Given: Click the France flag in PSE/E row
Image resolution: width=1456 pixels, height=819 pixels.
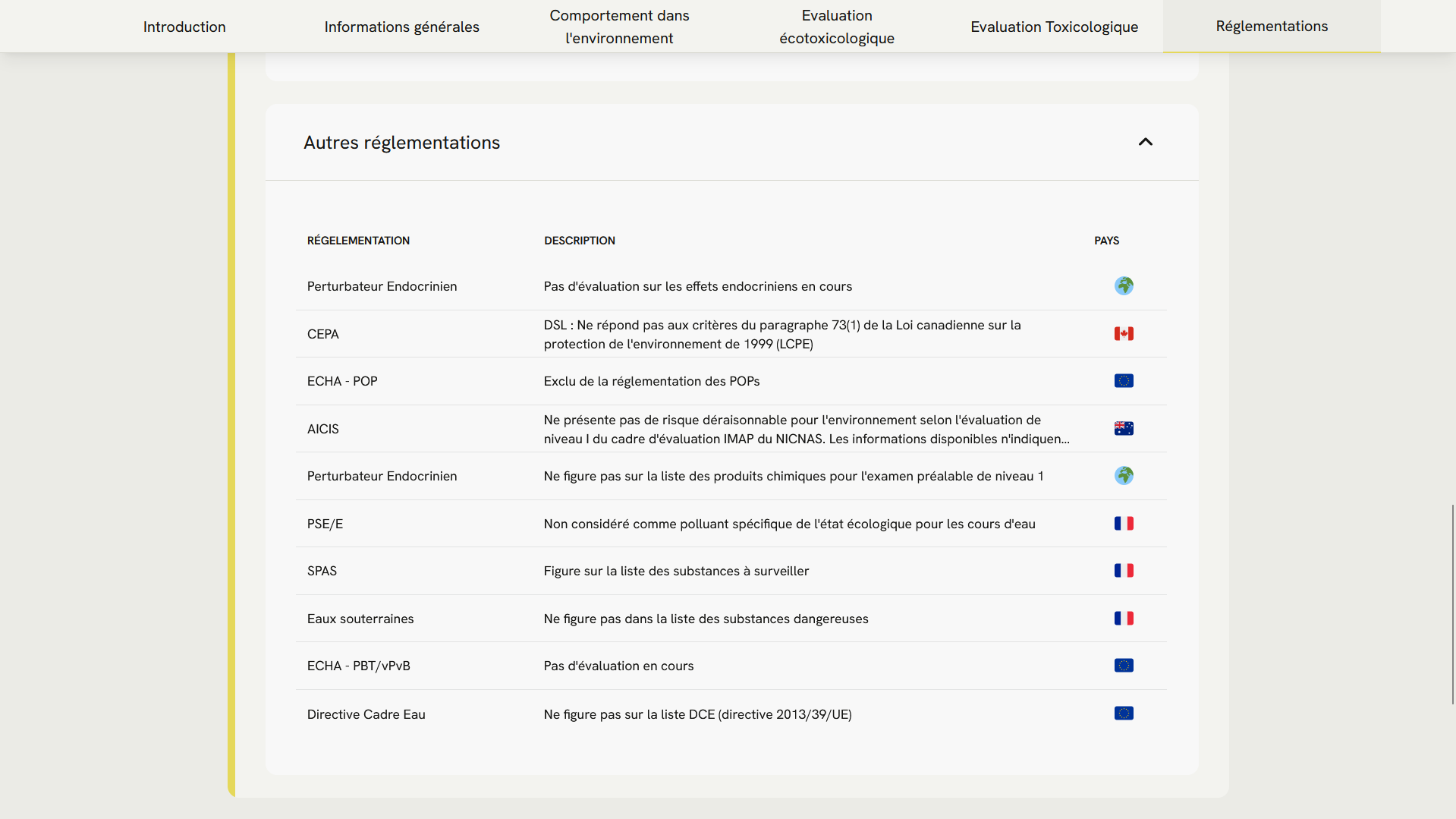Looking at the screenshot, I should (1124, 524).
